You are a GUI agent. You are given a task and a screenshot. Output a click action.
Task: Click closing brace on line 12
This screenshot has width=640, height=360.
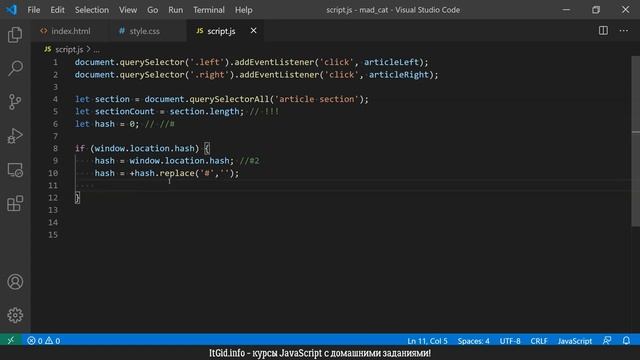click(x=77, y=198)
